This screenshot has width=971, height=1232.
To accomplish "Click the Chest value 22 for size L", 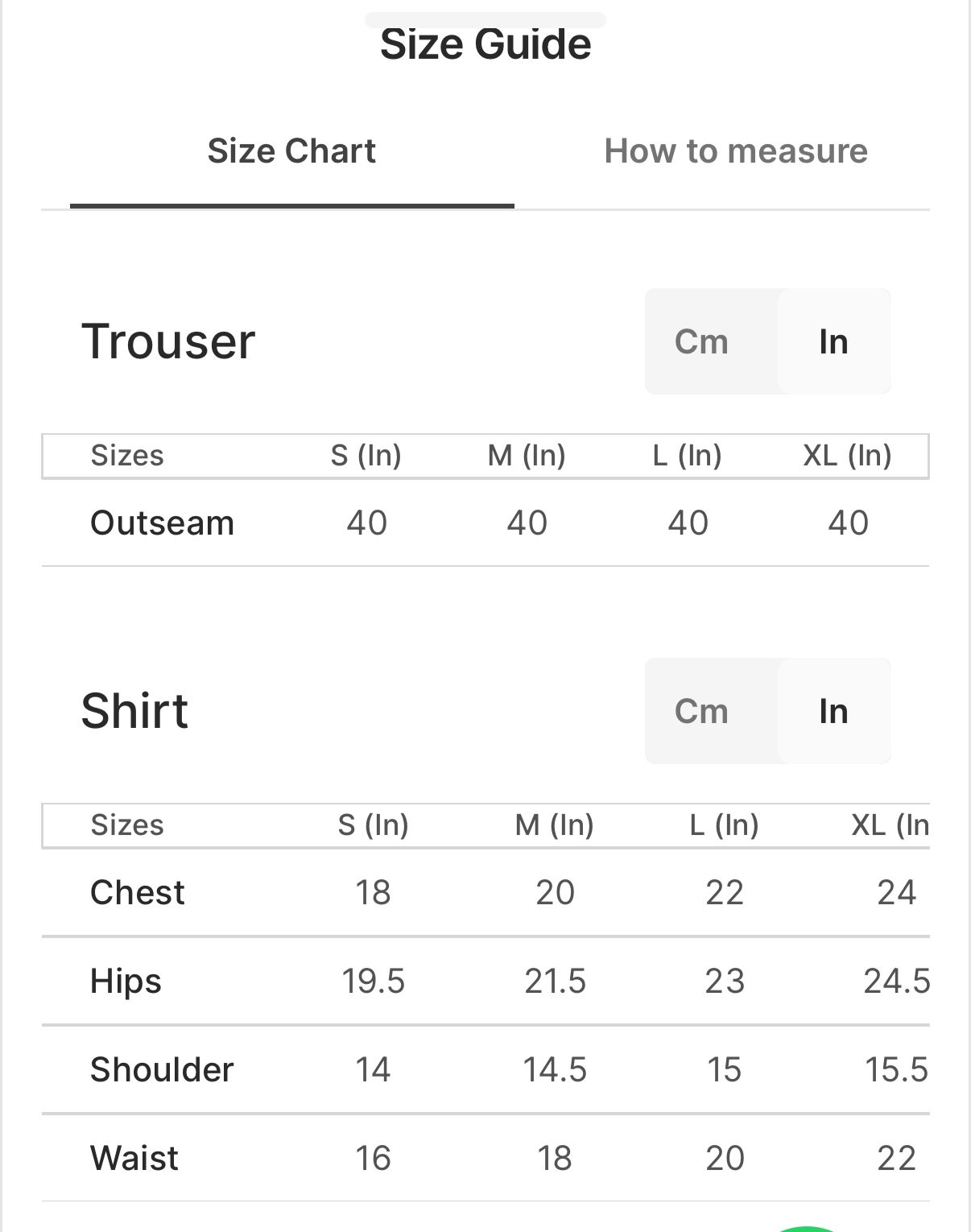I will click(724, 892).
